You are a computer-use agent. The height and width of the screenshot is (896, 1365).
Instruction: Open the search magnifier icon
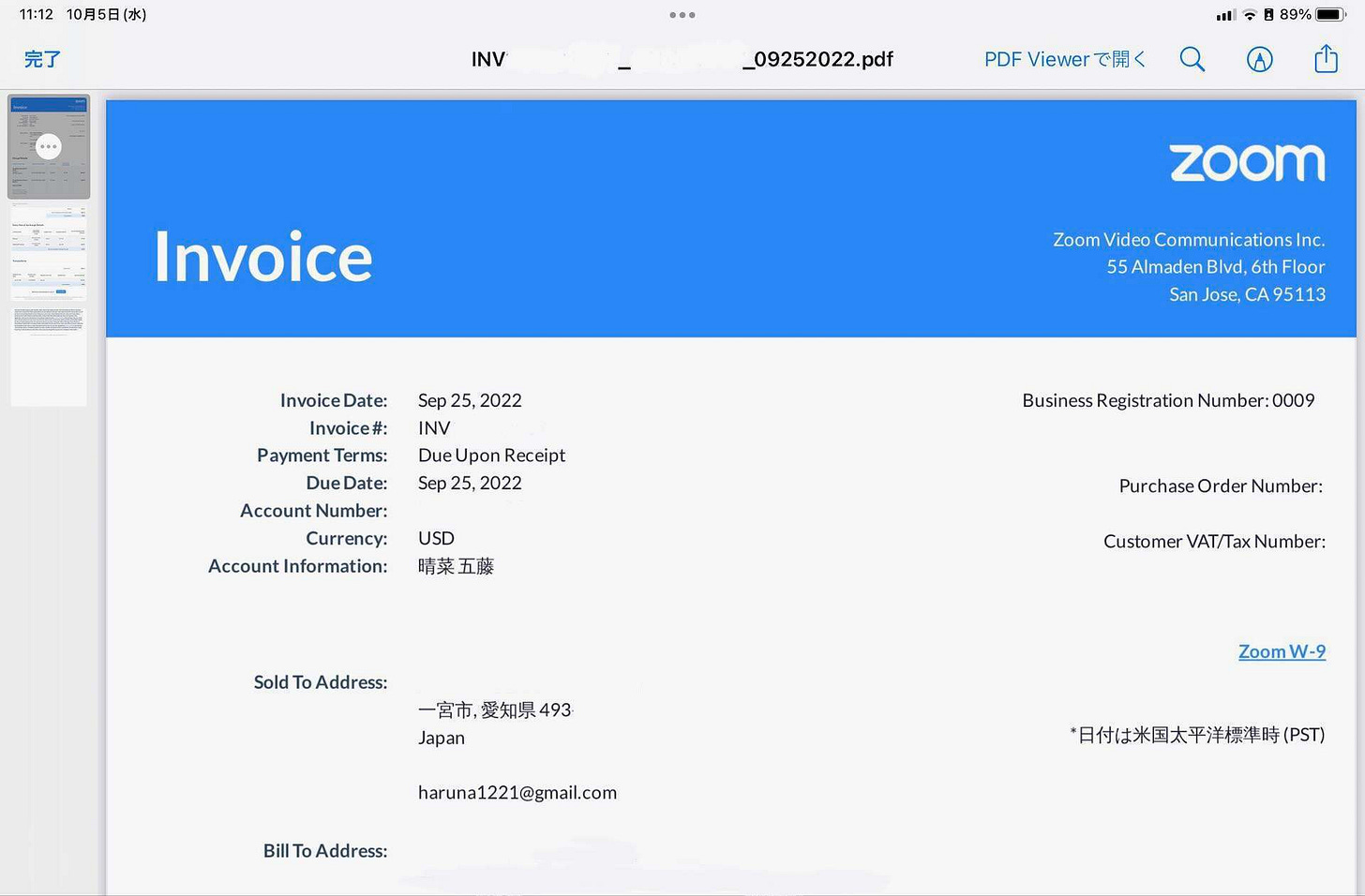[x=1192, y=59]
